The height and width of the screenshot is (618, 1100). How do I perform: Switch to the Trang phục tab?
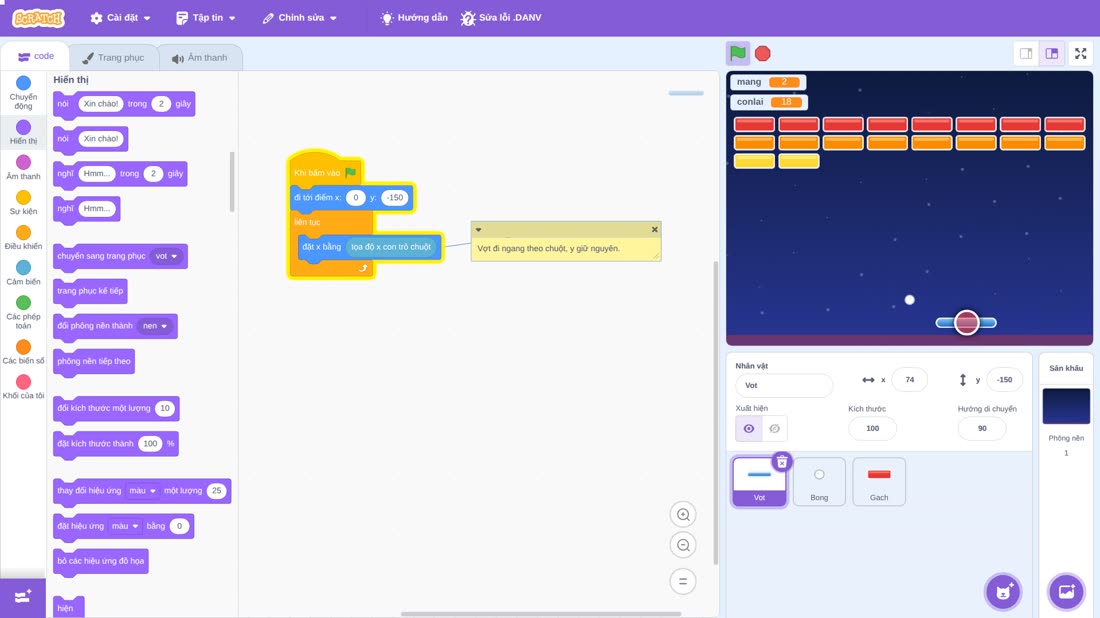tap(113, 58)
